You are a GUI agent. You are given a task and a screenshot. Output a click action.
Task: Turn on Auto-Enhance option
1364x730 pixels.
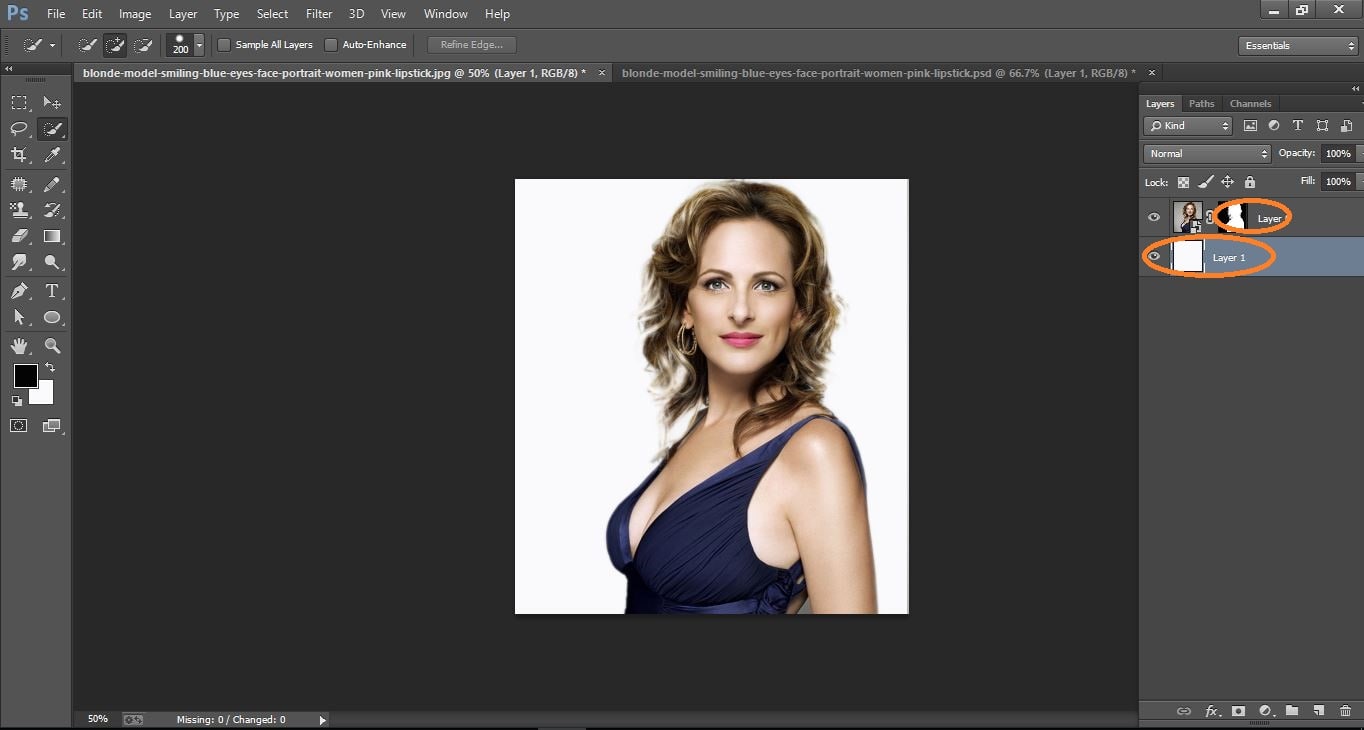click(330, 44)
